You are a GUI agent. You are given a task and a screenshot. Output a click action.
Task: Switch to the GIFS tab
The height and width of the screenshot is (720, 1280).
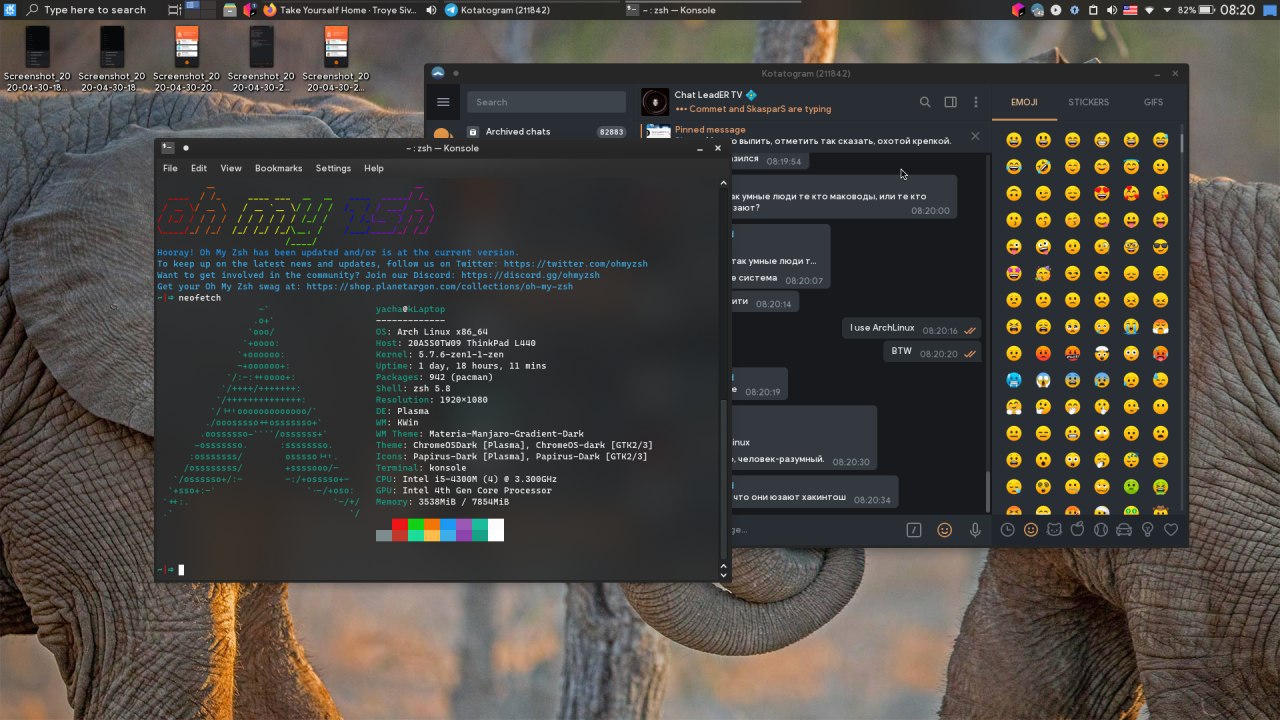1153,102
